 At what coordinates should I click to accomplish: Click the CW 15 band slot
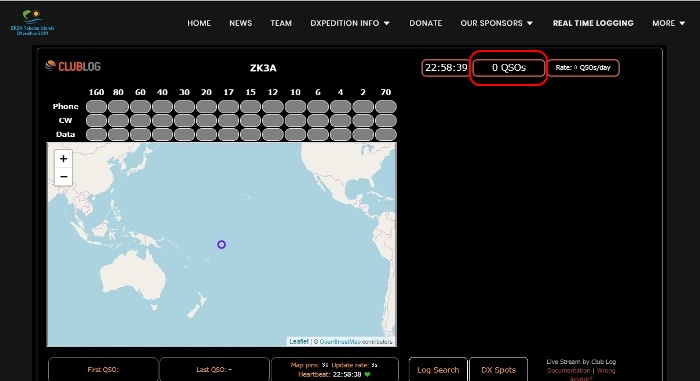click(x=250, y=121)
